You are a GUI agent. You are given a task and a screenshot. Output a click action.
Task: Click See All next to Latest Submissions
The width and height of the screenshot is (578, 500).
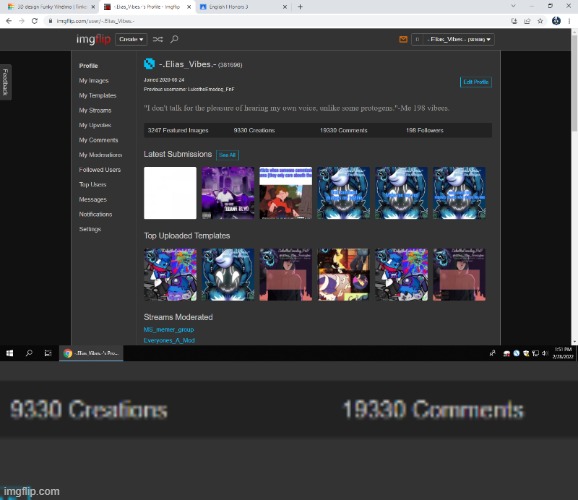227,155
